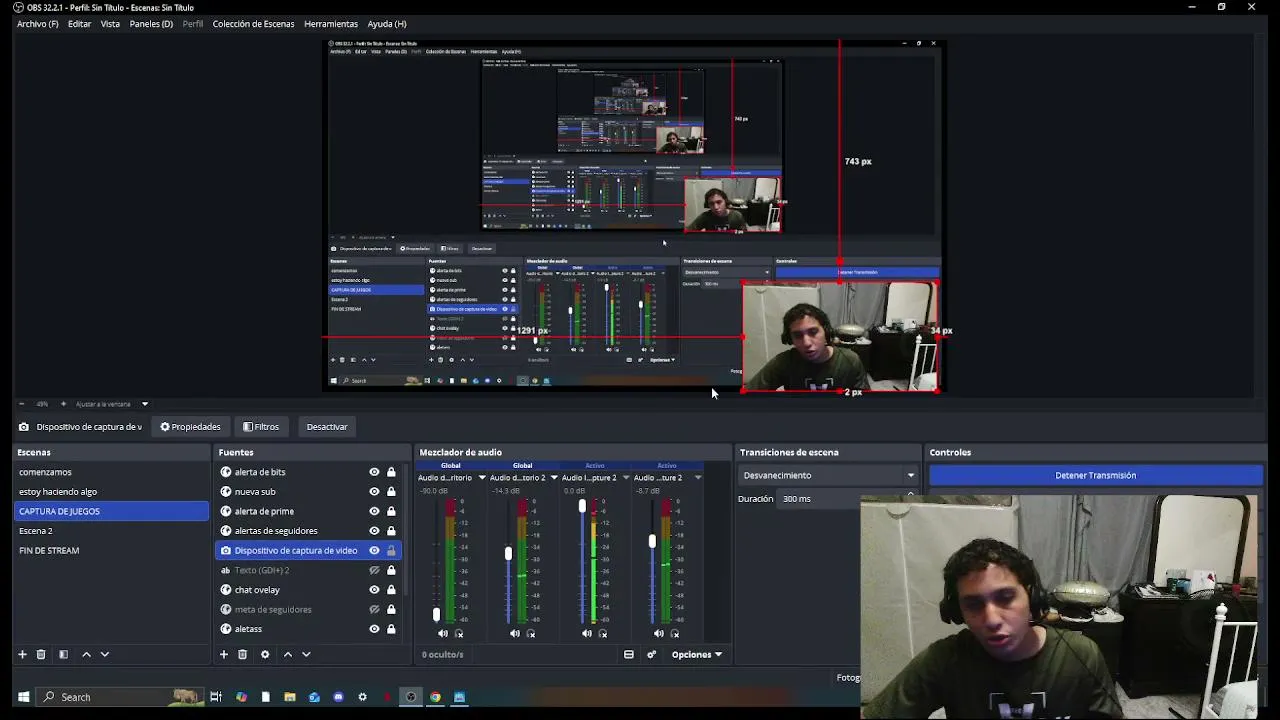Hide the Dispositivo de captura de video source

(x=374, y=550)
